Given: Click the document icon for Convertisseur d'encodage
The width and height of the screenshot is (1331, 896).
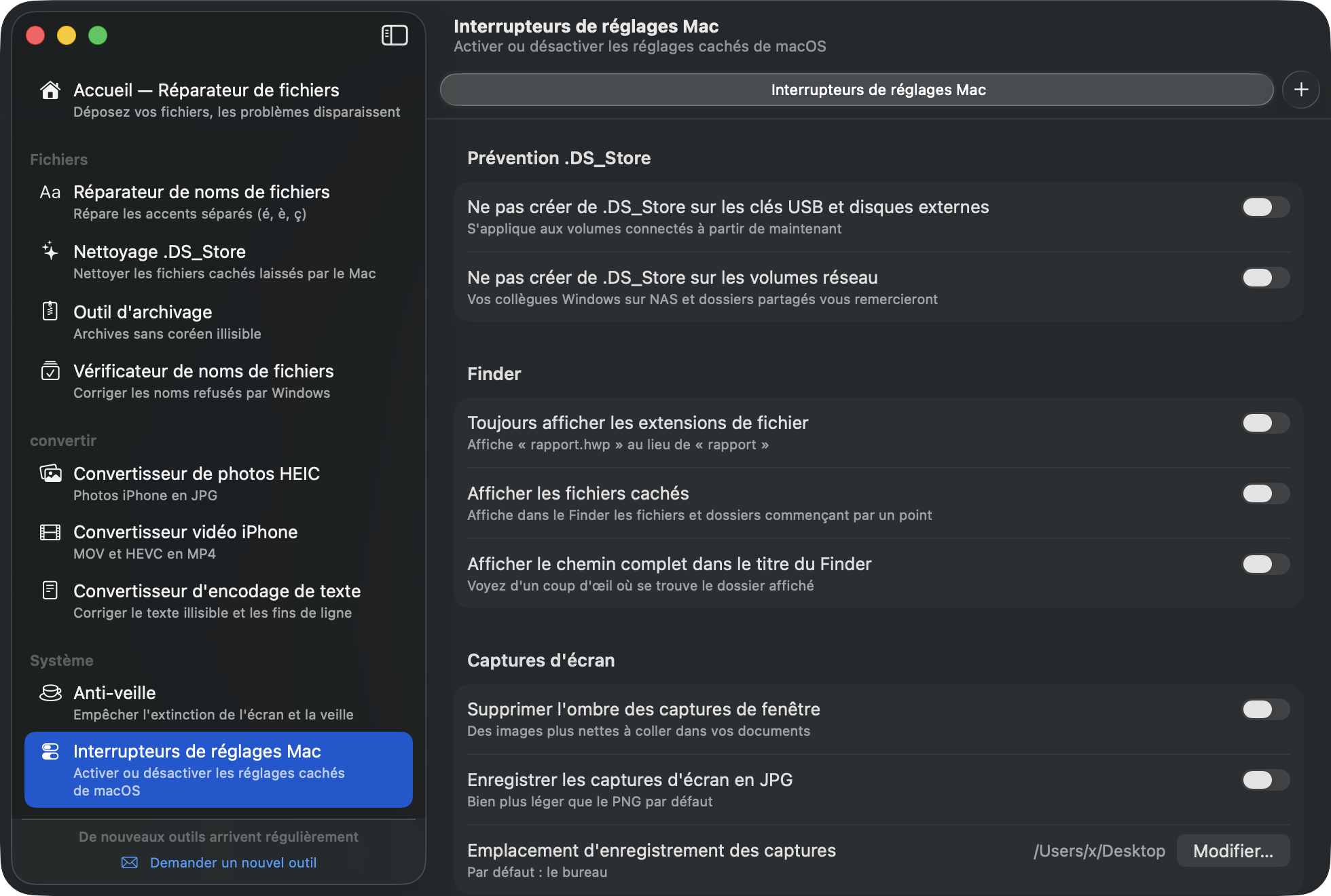Looking at the screenshot, I should pyautogui.click(x=50, y=591).
